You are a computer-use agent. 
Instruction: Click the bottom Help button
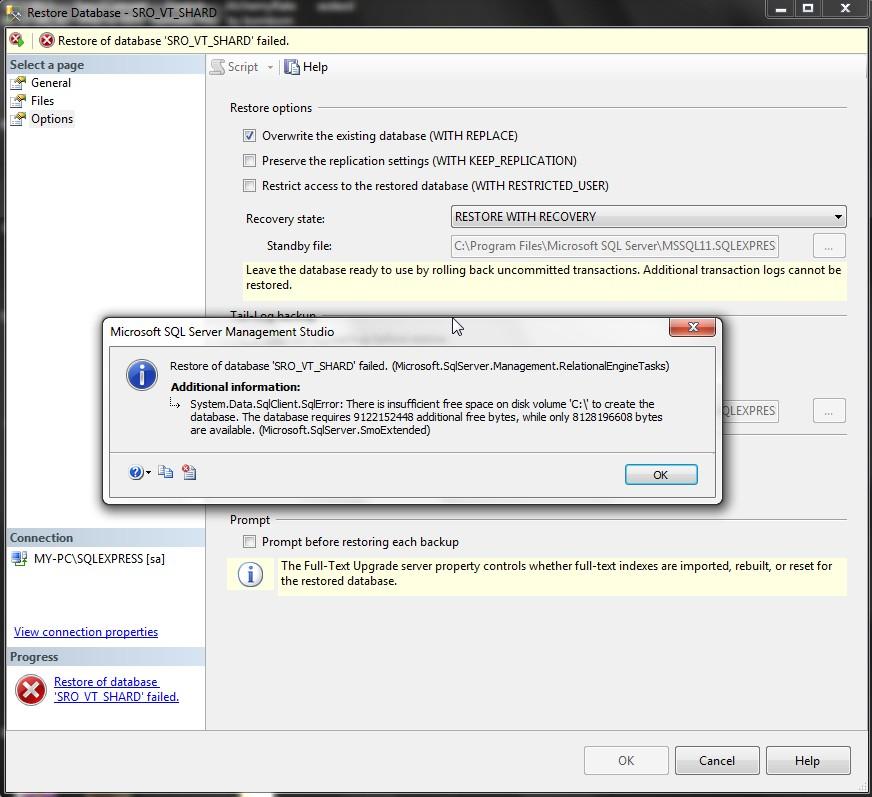point(808,760)
